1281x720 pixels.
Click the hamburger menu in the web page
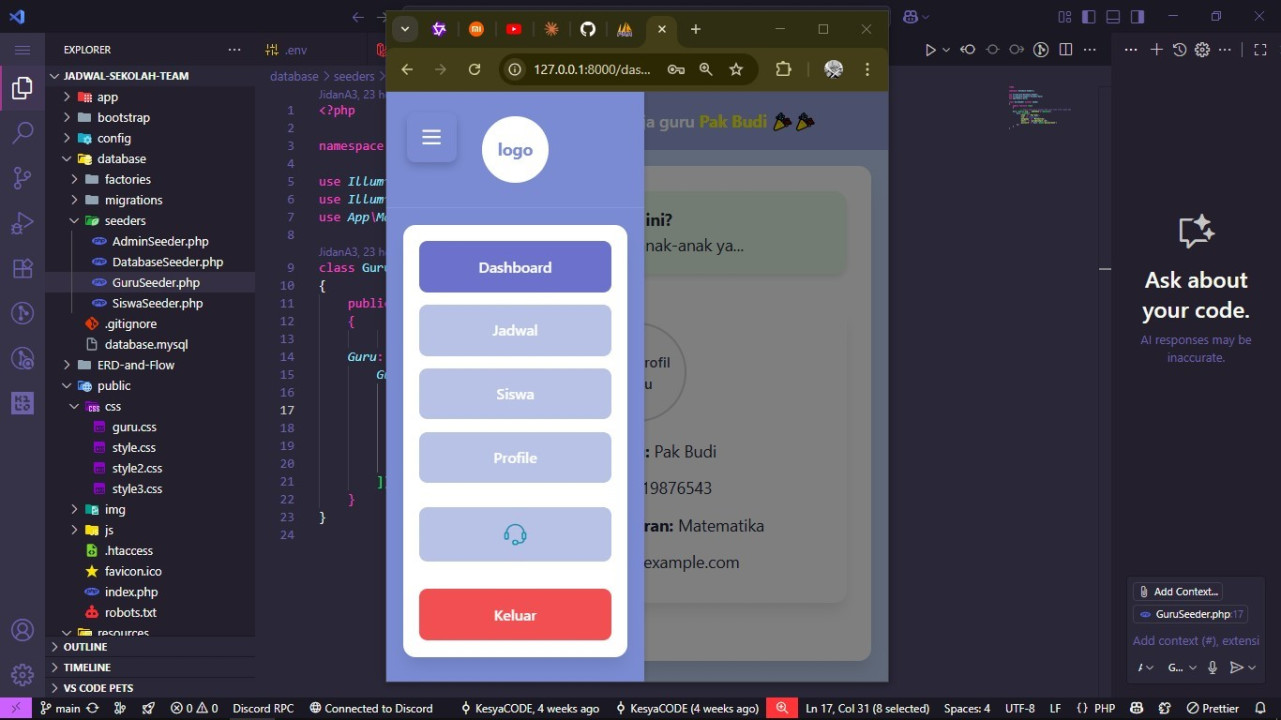point(431,138)
